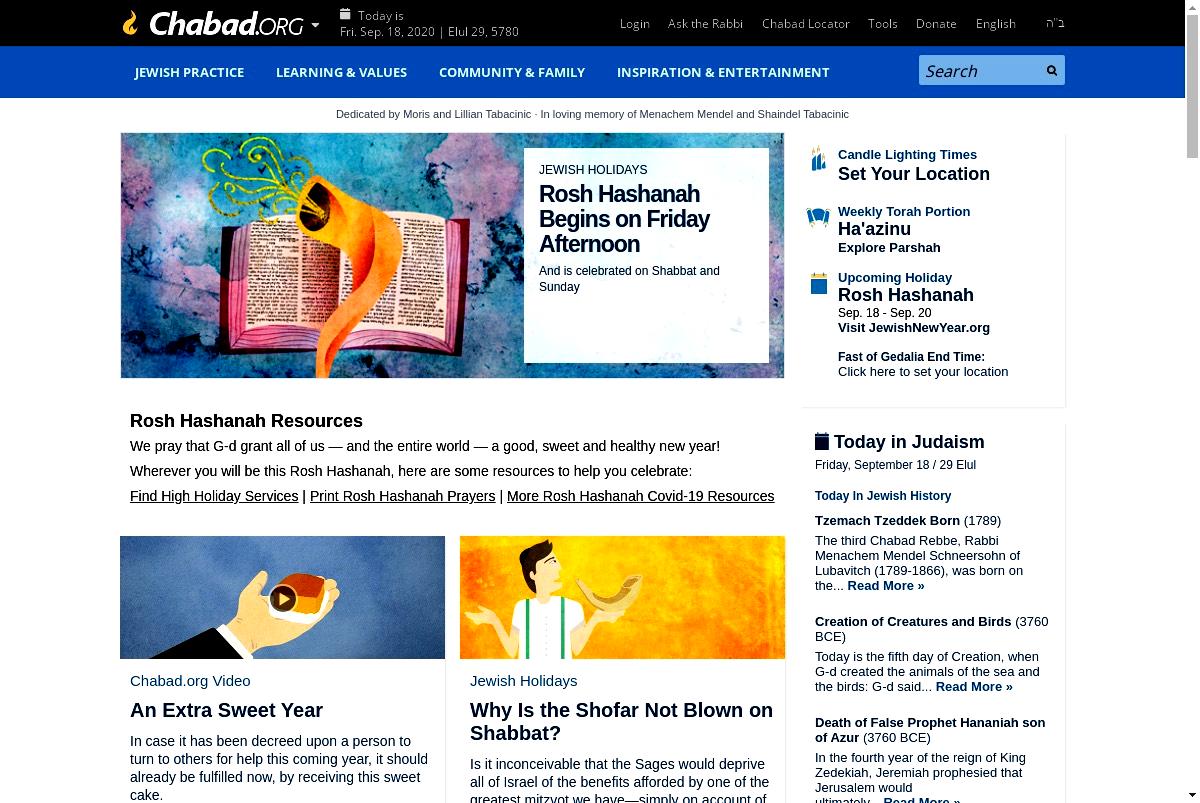Read more about Creation of Creatures
Image resolution: width=1200 pixels, height=803 pixels.
(974, 687)
